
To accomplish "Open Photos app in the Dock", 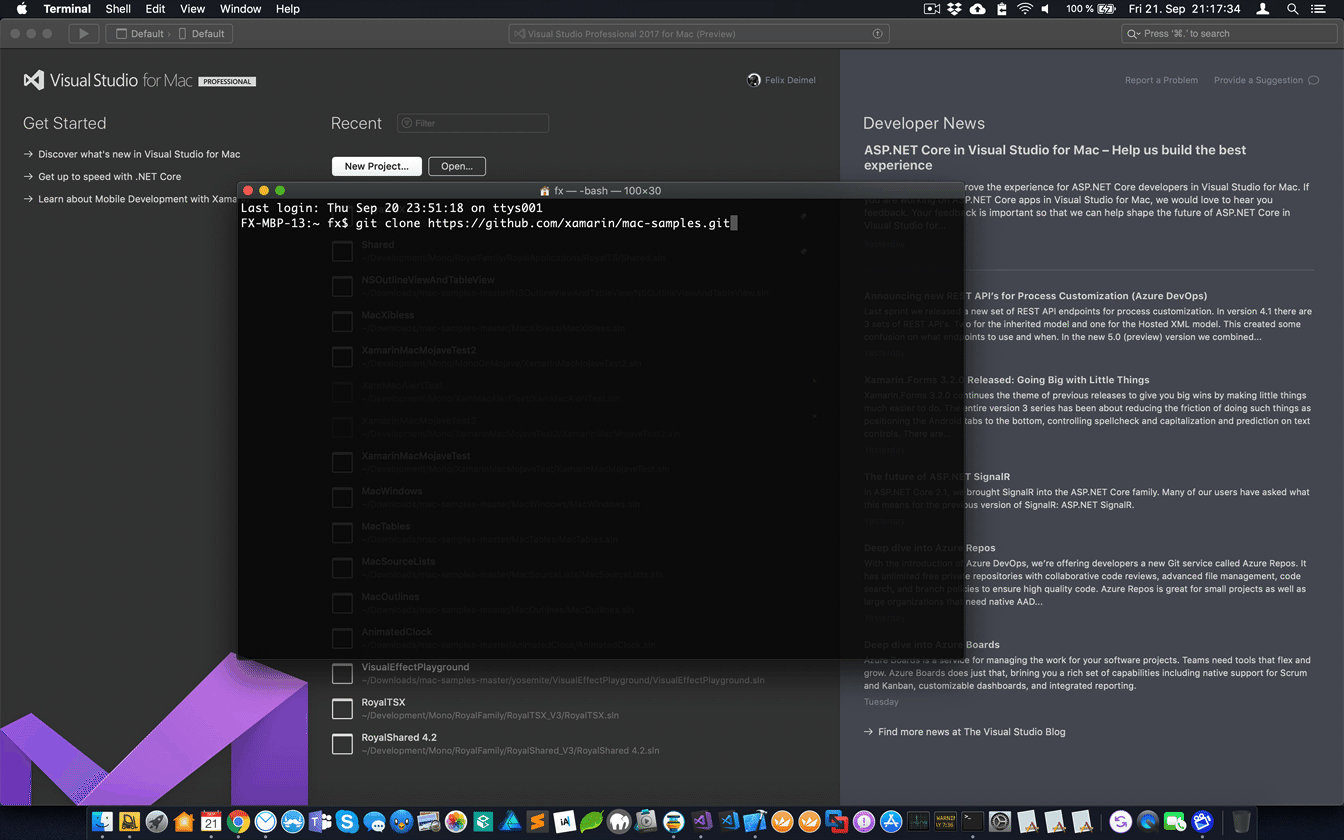I will pyautogui.click(x=456, y=821).
